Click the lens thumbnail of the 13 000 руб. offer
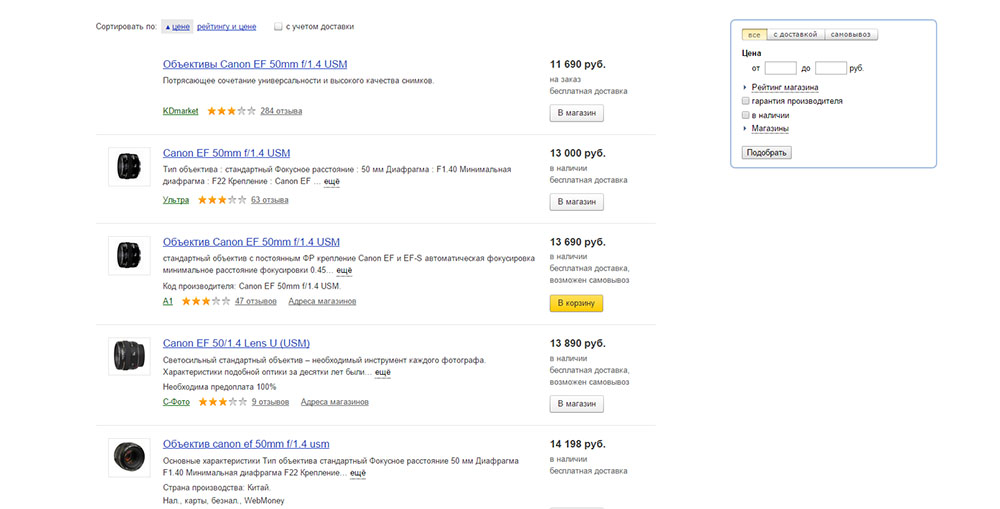1000x509 pixels. (x=129, y=166)
